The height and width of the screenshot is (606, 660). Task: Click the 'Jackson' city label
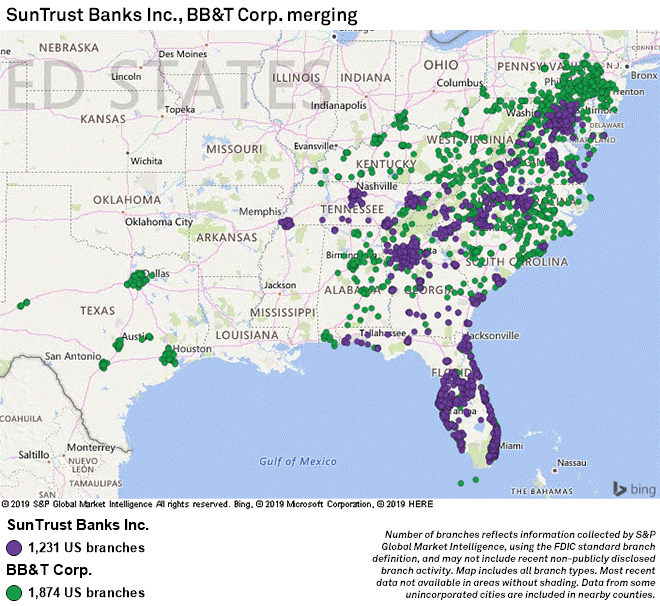point(280,285)
